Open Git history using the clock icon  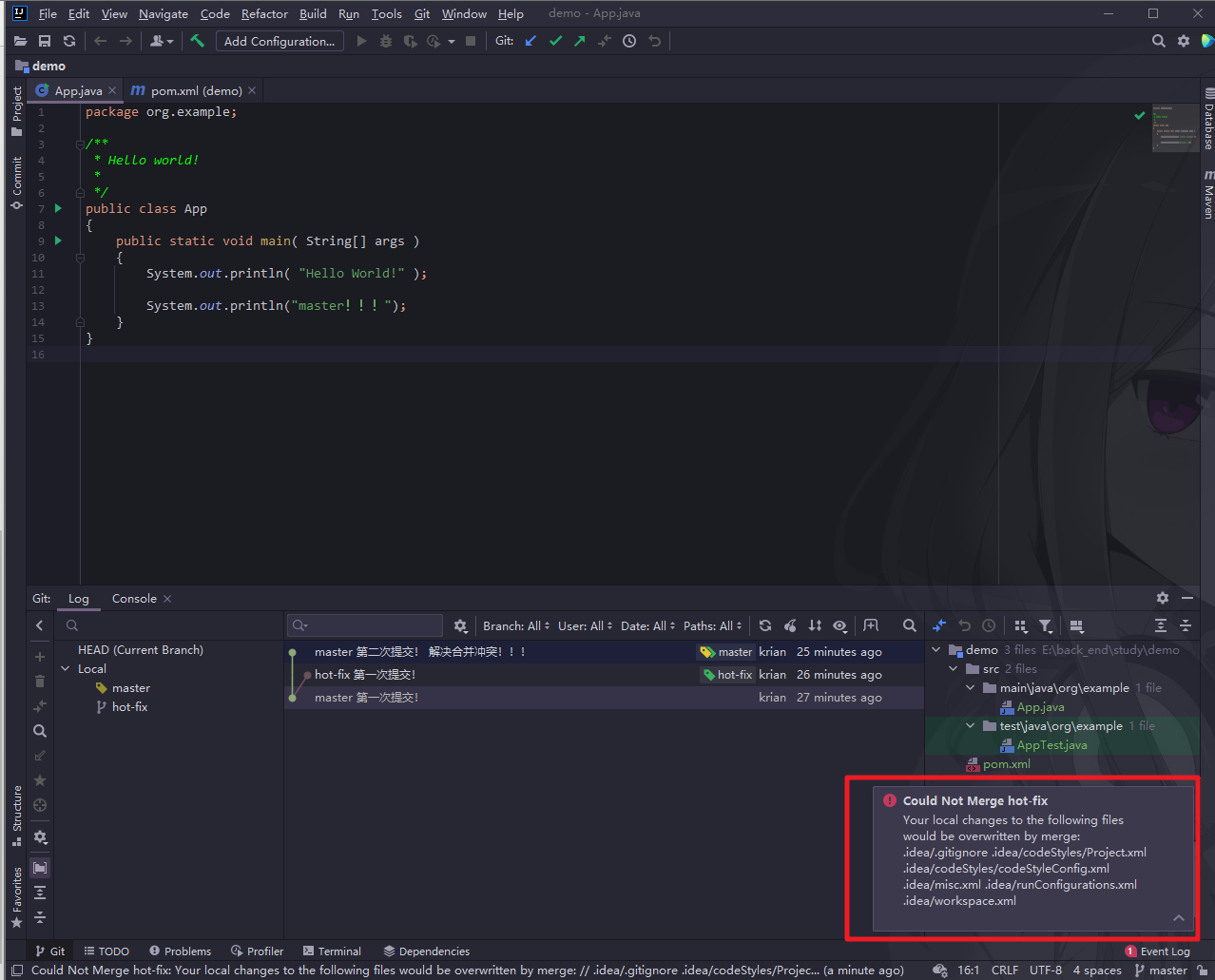[628, 41]
